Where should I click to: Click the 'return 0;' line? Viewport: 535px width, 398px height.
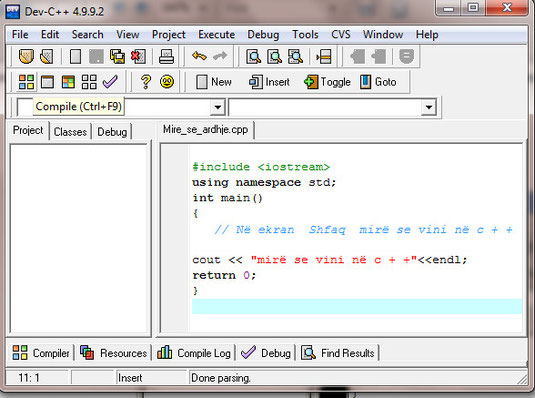pos(224,275)
